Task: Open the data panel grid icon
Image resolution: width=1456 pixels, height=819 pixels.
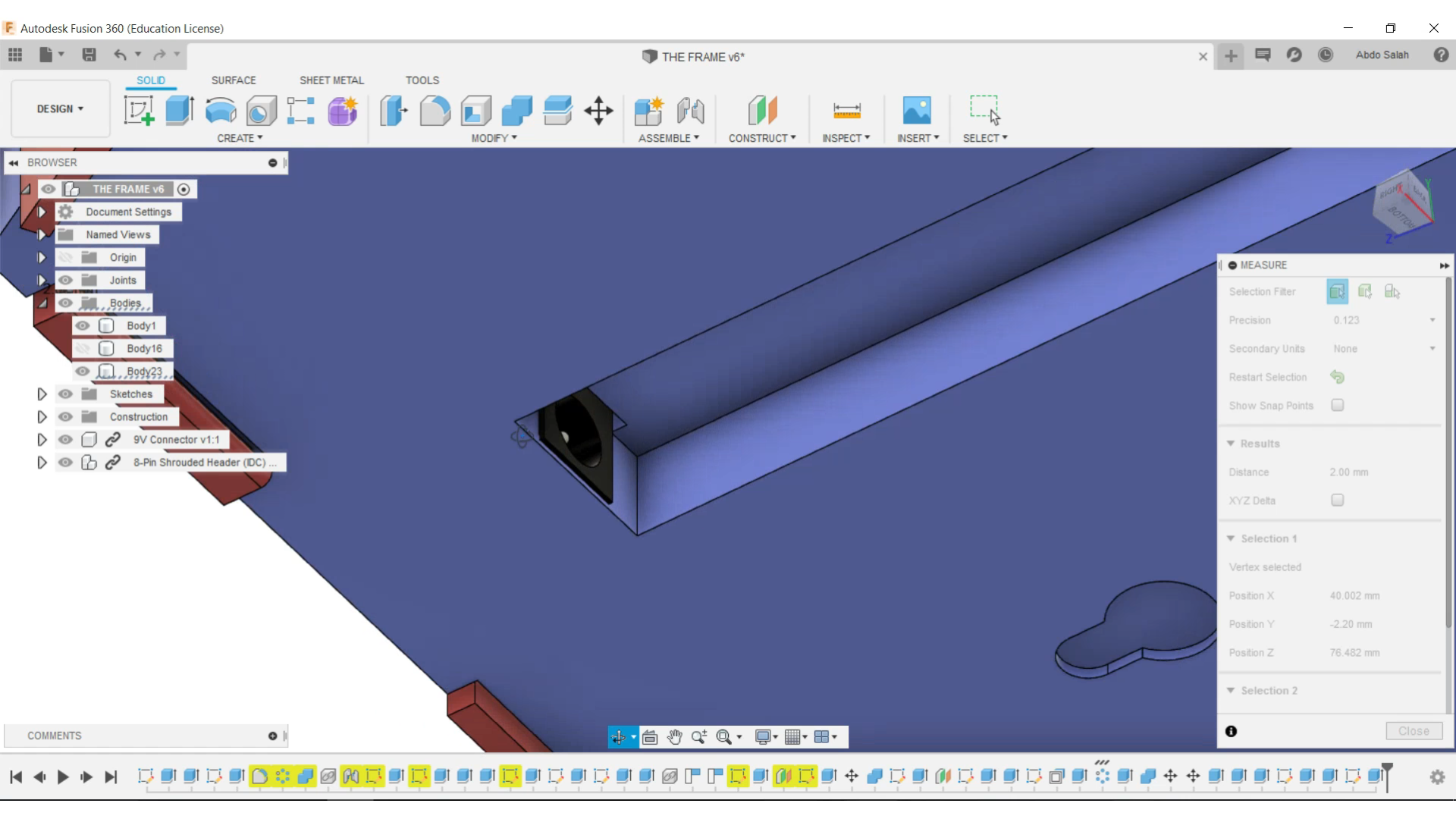Action: (x=15, y=55)
